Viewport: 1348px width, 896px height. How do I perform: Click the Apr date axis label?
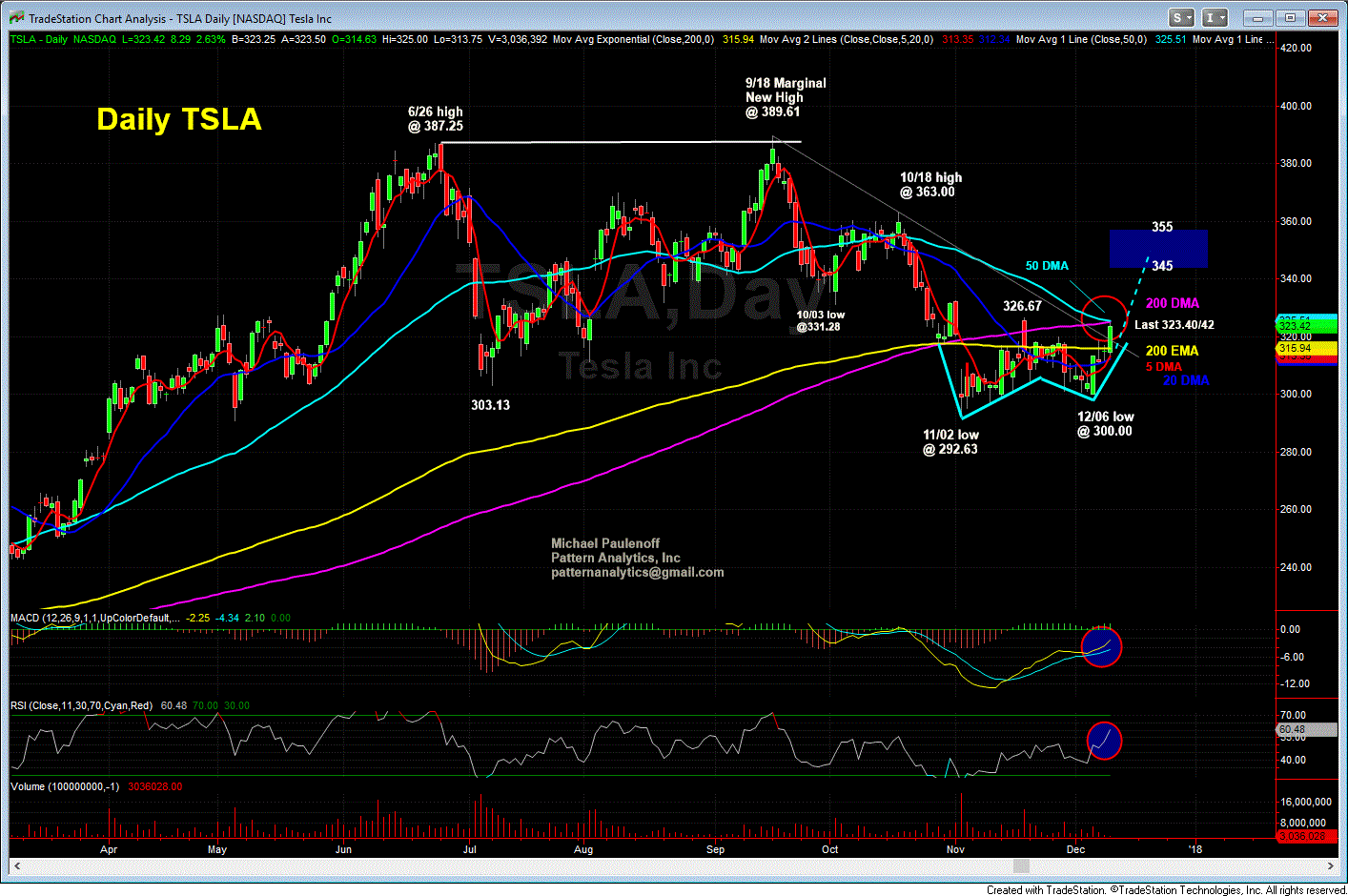109,849
